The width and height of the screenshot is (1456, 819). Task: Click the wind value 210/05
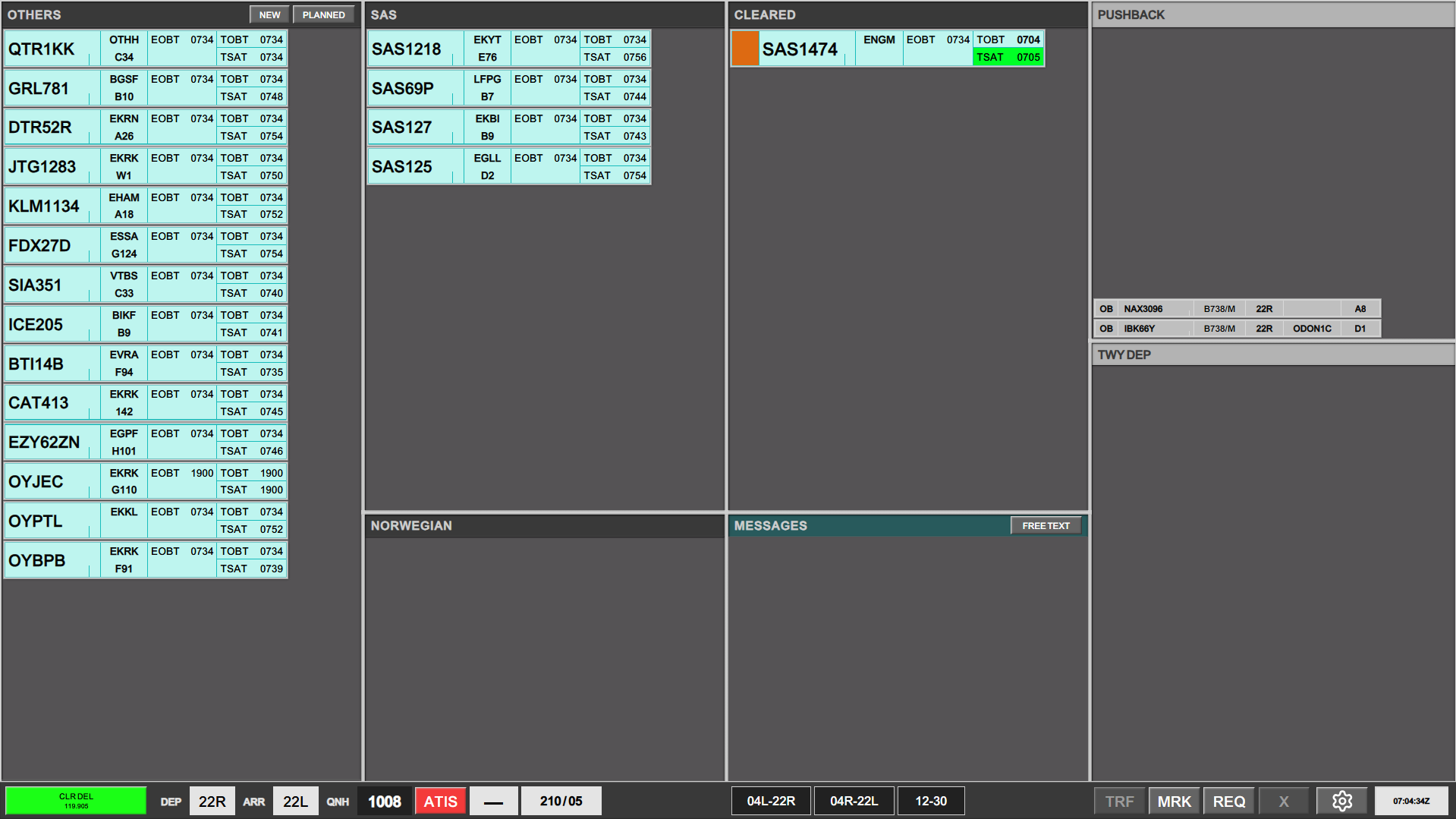pos(561,801)
